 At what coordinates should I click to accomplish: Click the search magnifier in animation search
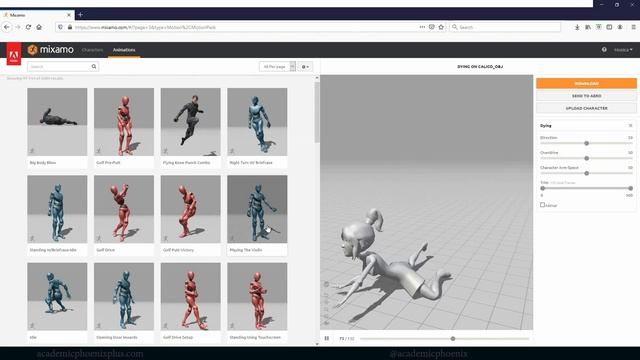[x=94, y=67]
